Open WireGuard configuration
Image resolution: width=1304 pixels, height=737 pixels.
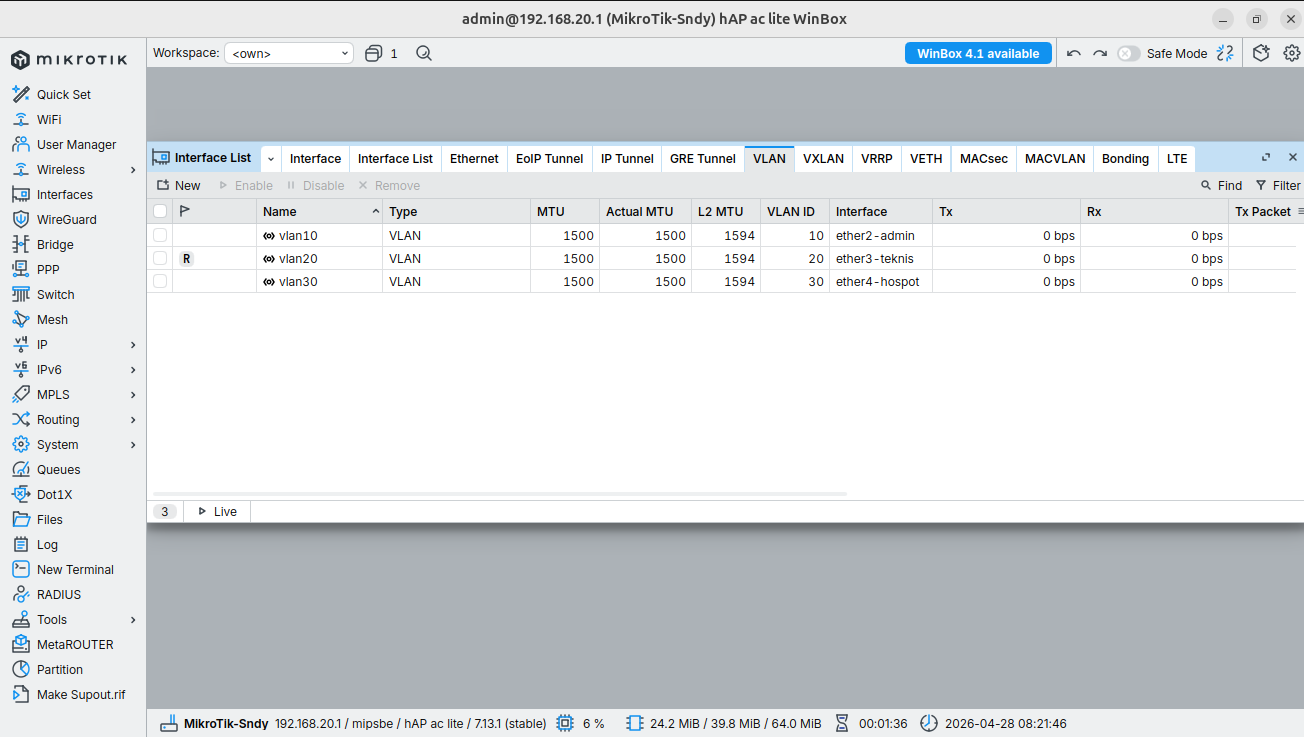point(67,219)
